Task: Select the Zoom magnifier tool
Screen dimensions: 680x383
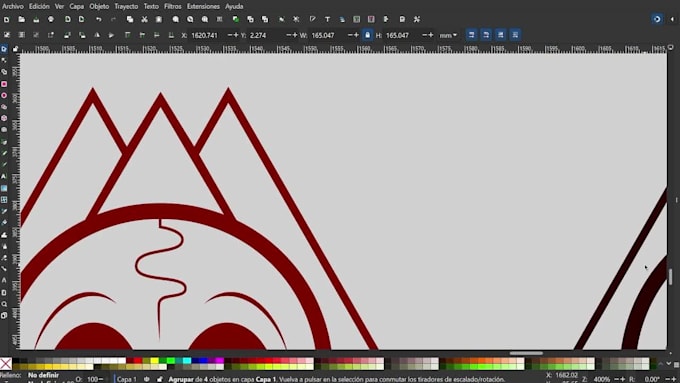Action: [4, 304]
